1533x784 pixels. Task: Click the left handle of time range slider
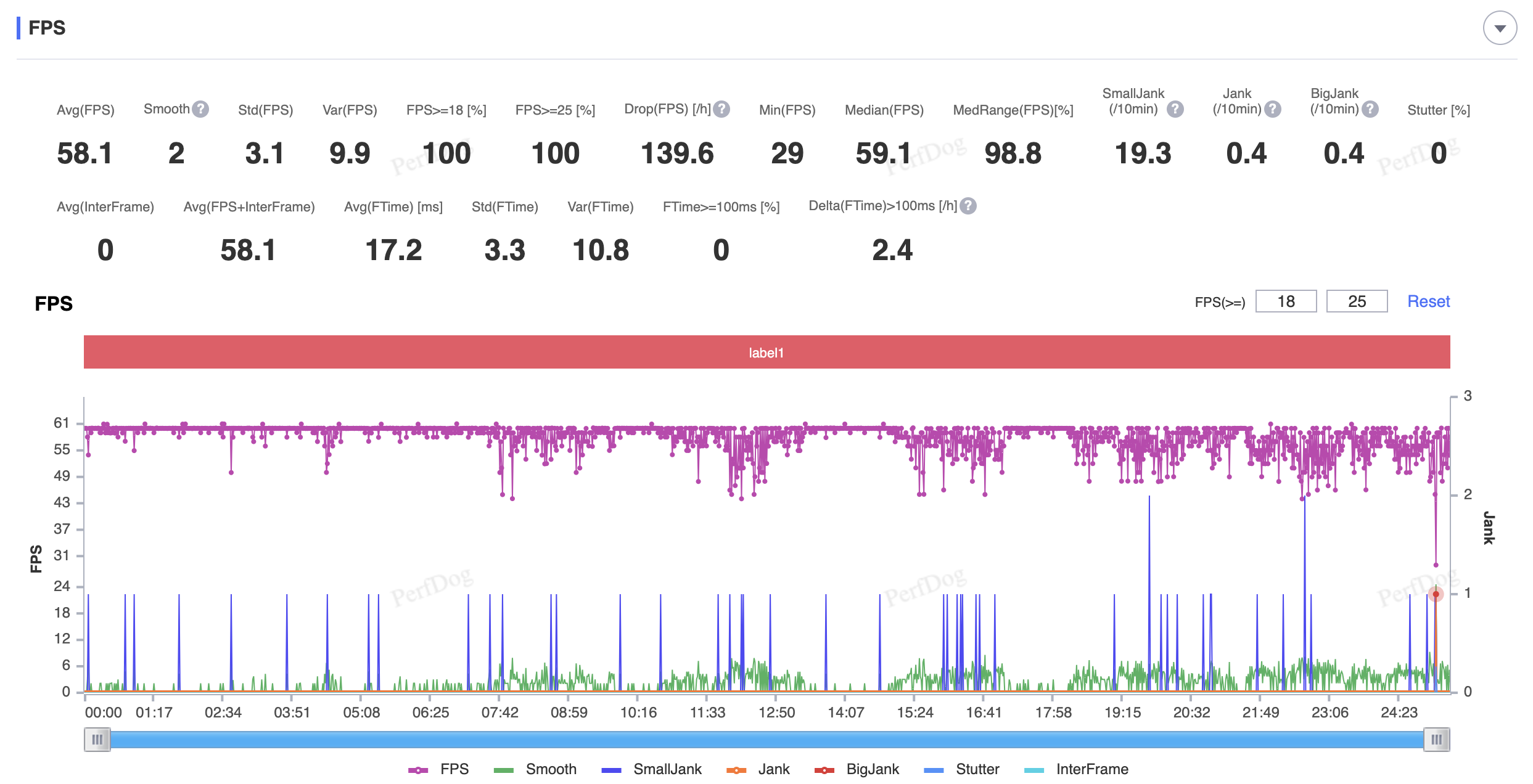pos(97,740)
